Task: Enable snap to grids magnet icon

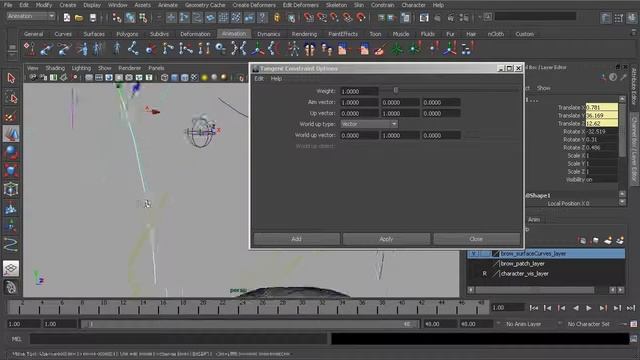Action: 309,18
